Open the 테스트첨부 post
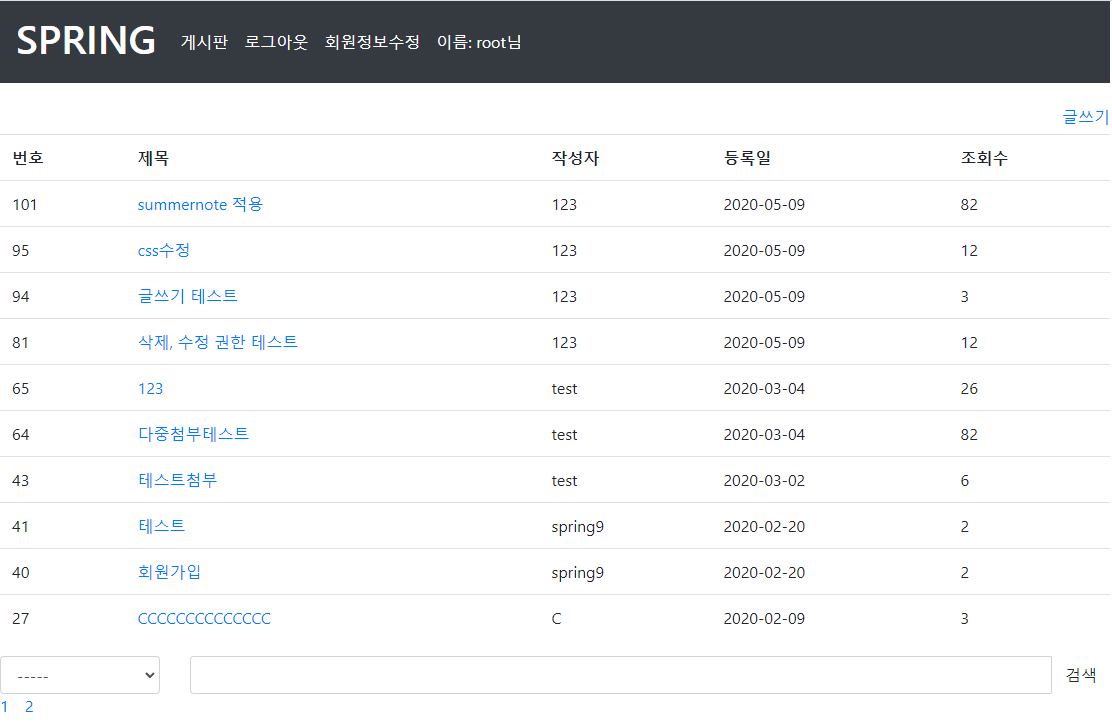 click(x=177, y=481)
